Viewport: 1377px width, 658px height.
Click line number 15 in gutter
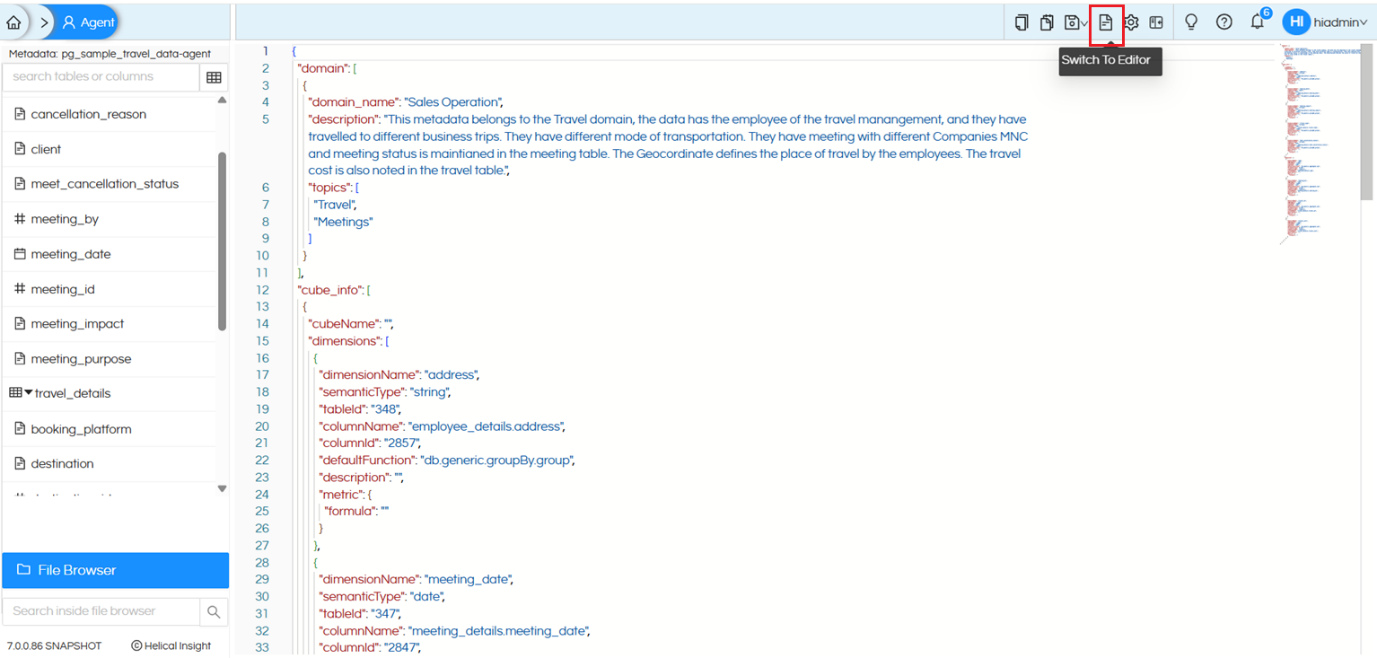pos(263,341)
